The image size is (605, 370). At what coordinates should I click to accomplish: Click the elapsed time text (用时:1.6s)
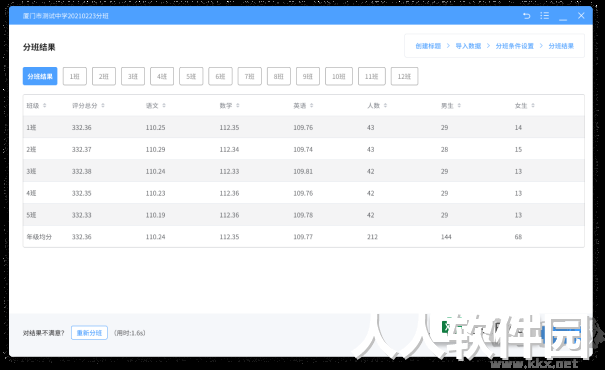click(130, 333)
